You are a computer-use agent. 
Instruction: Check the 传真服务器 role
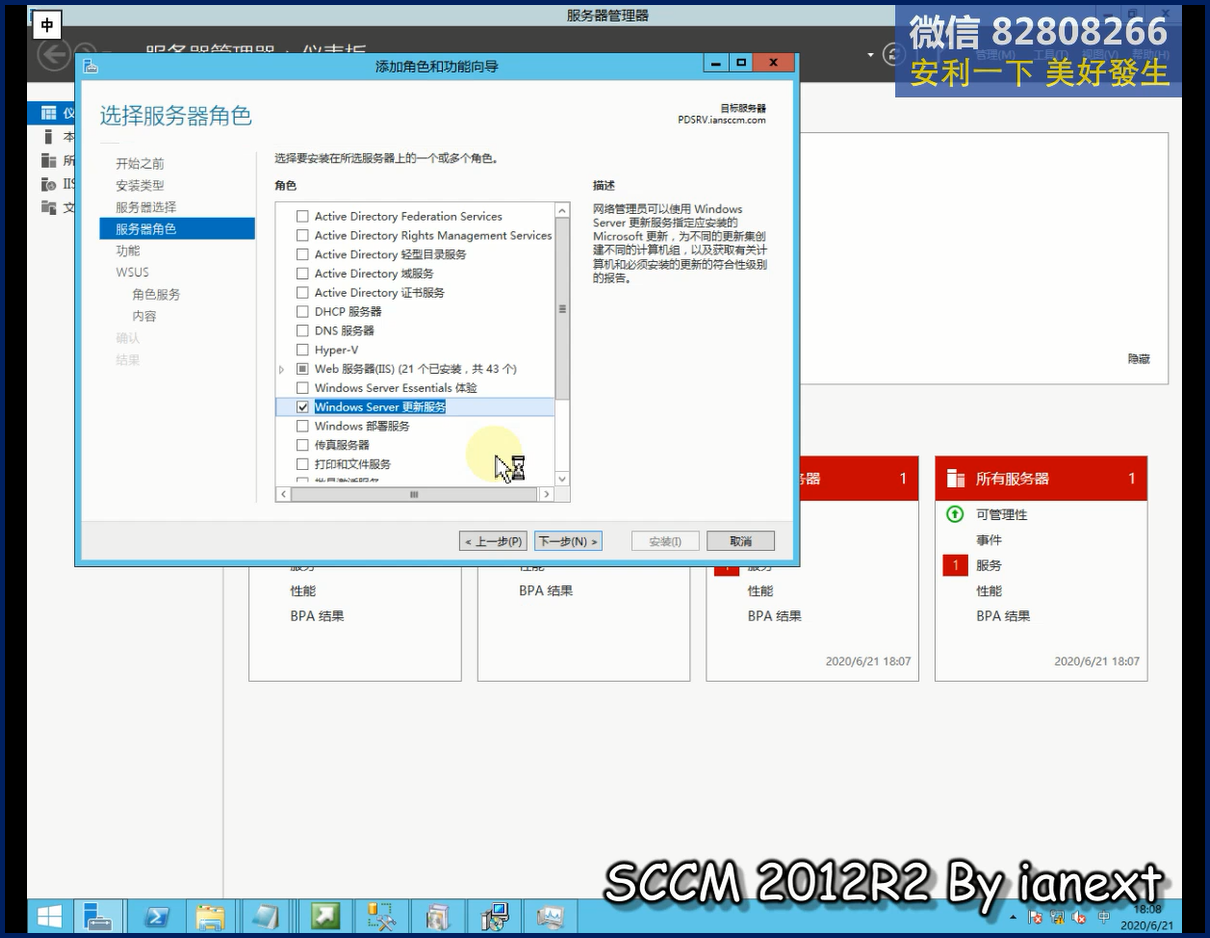pos(303,445)
